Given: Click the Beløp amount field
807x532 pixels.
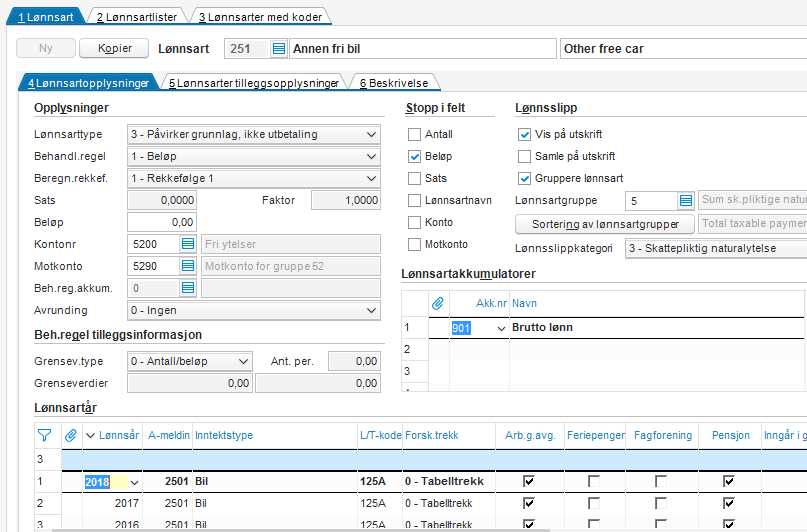Looking at the screenshot, I should click(x=162, y=222).
